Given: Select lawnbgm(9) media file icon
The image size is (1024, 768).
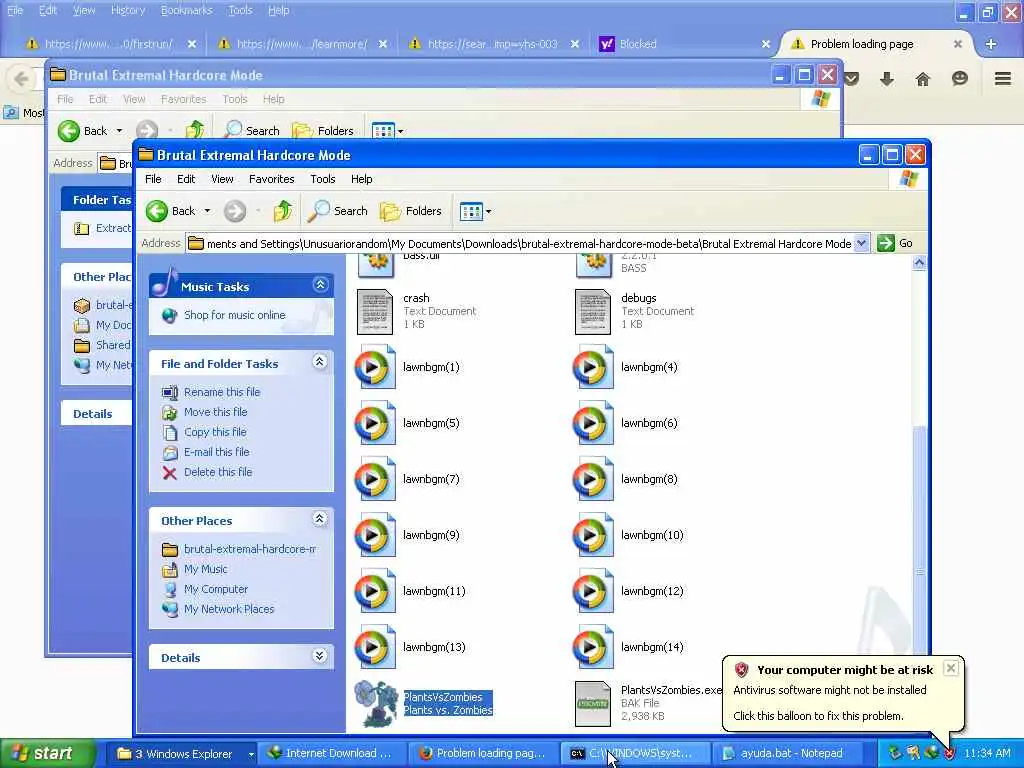Looking at the screenshot, I should (x=375, y=535).
